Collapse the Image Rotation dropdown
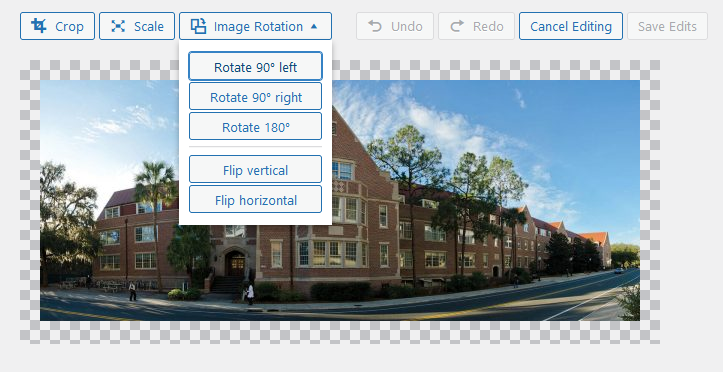Image resolution: width=723 pixels, height=372 pixels. pos(255,26)
